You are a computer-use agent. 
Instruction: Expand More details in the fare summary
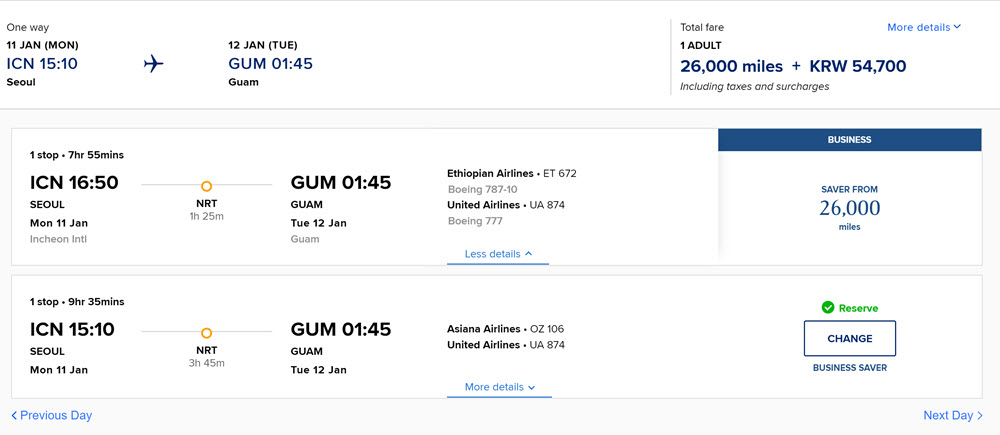click(923, 27)
